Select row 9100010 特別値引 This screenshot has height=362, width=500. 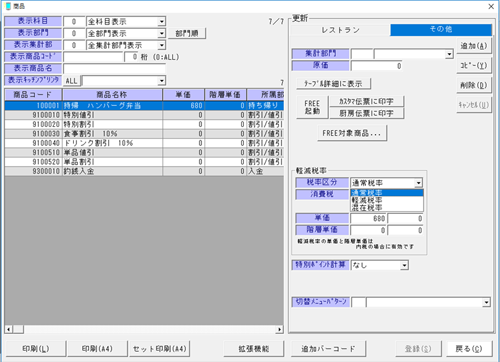click(144, 115)
